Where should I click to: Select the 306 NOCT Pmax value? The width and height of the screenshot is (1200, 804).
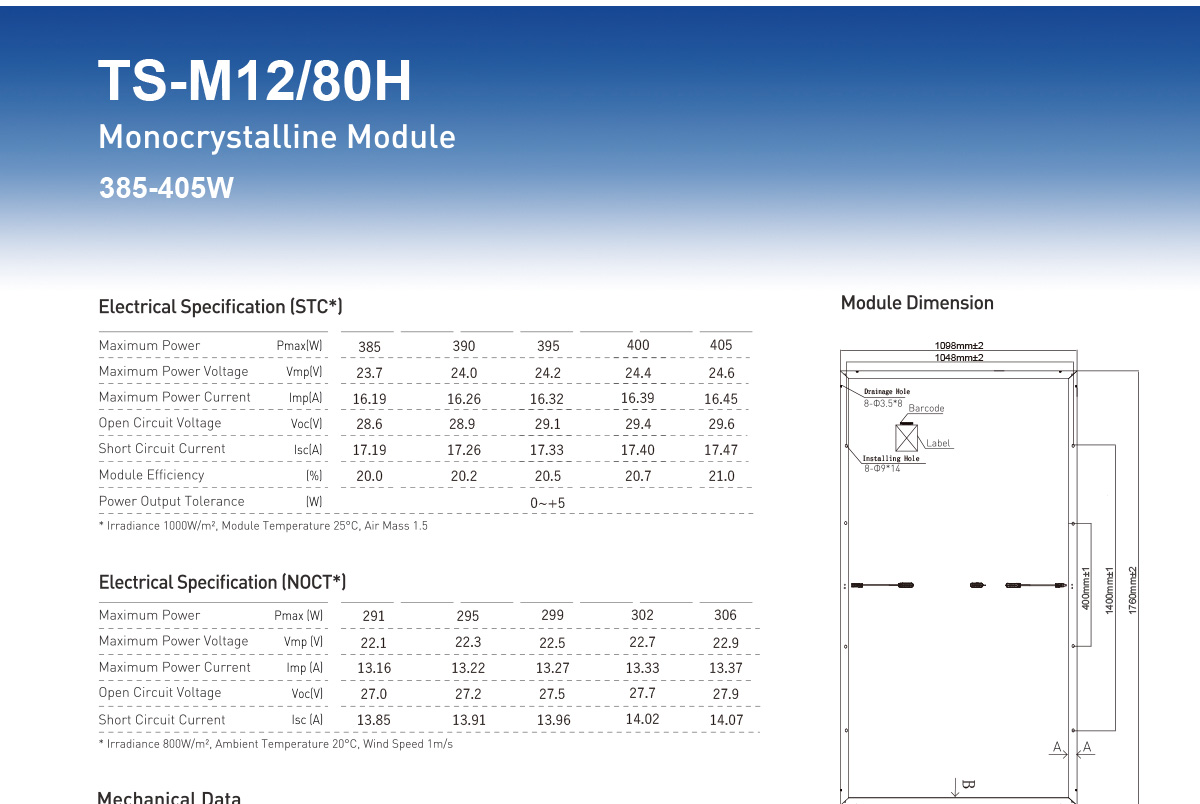(x=725, y=615)
